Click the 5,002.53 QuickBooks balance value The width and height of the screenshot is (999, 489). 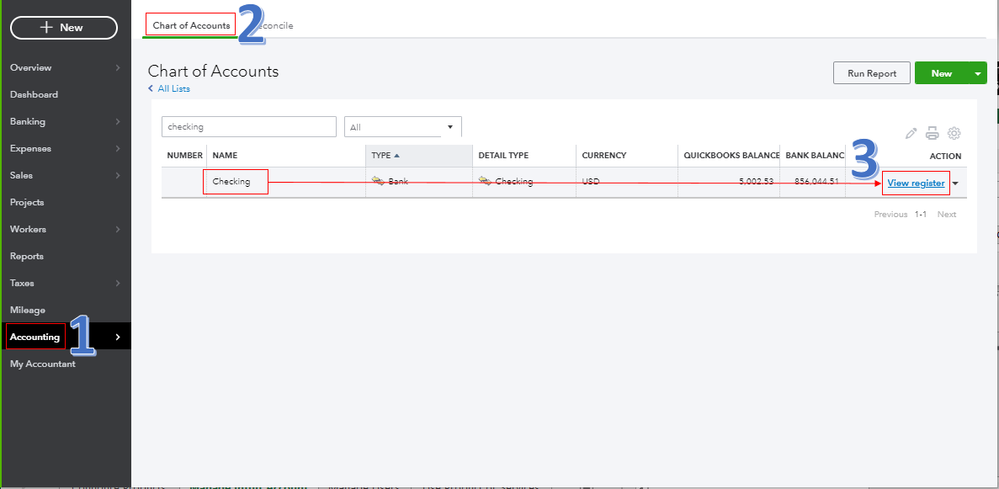756,181
